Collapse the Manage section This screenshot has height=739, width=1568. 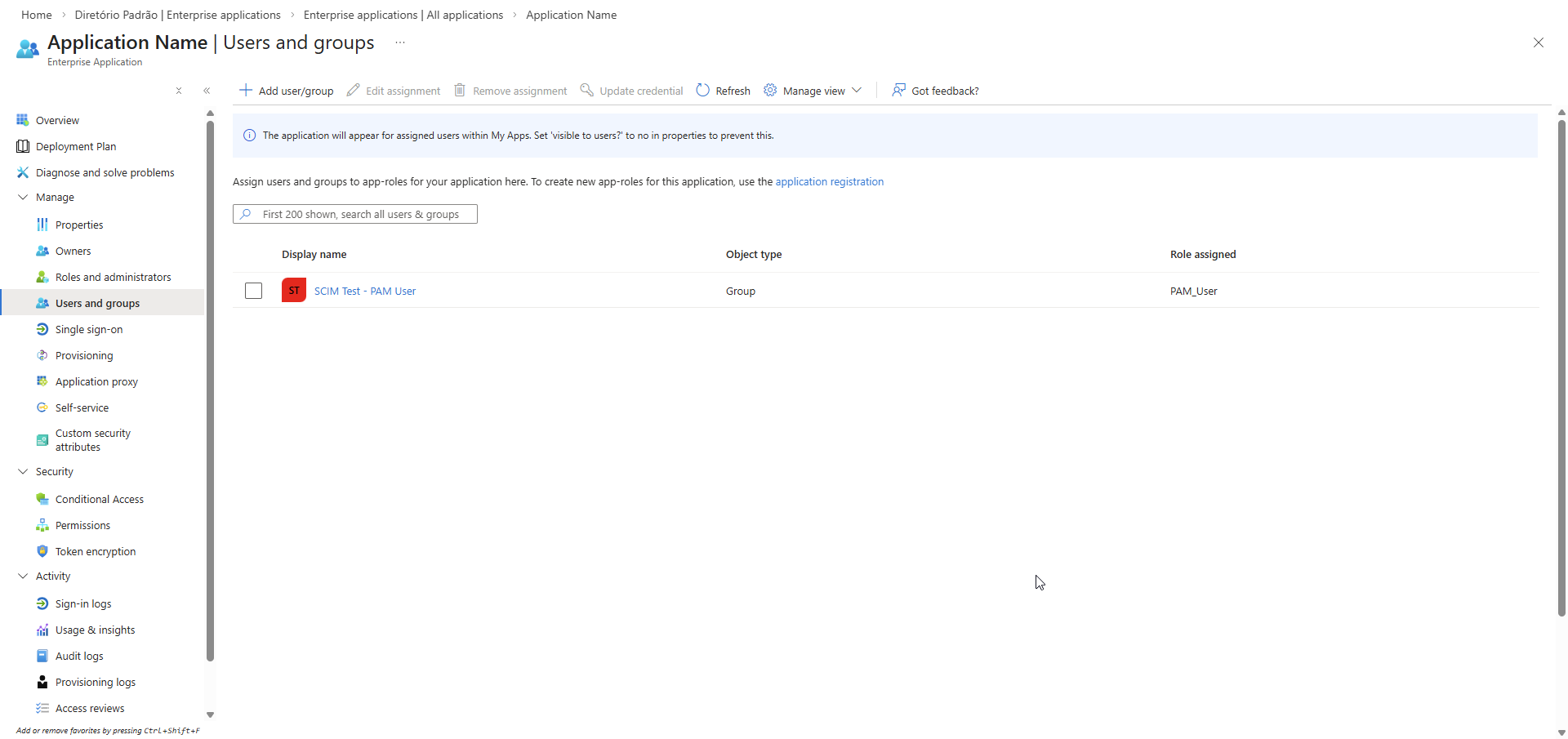23,197
